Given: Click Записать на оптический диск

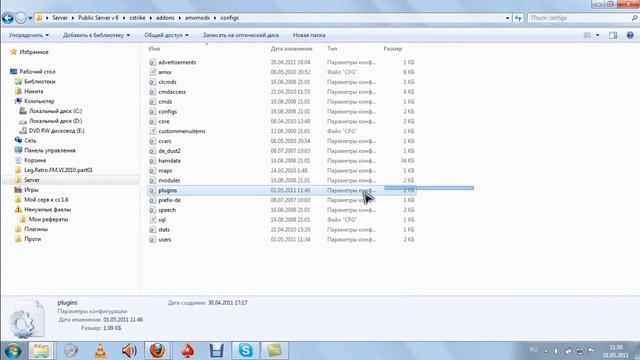Looking at the screenshot, I should pos(241,36).
